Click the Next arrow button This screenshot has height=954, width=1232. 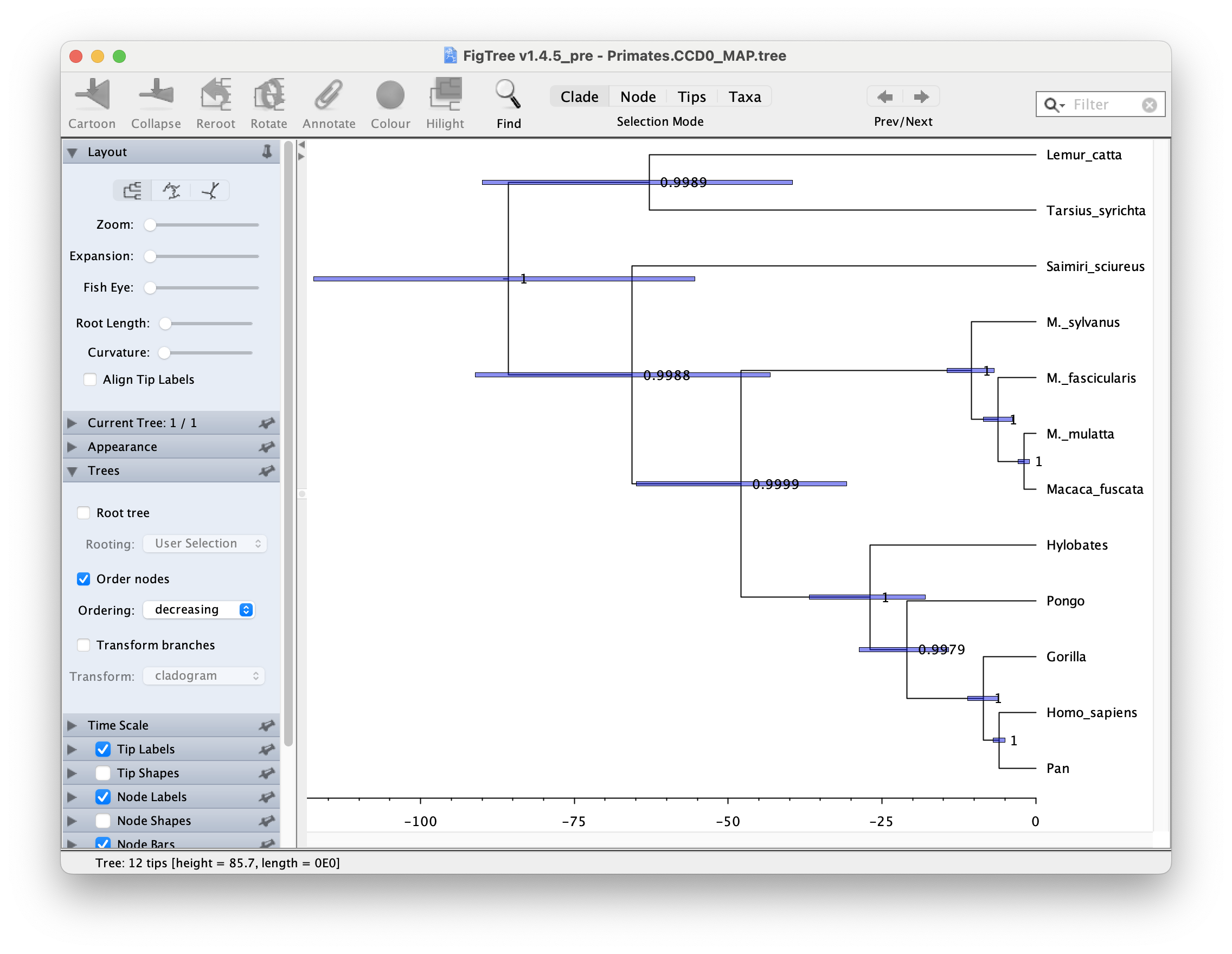(921, 97)
